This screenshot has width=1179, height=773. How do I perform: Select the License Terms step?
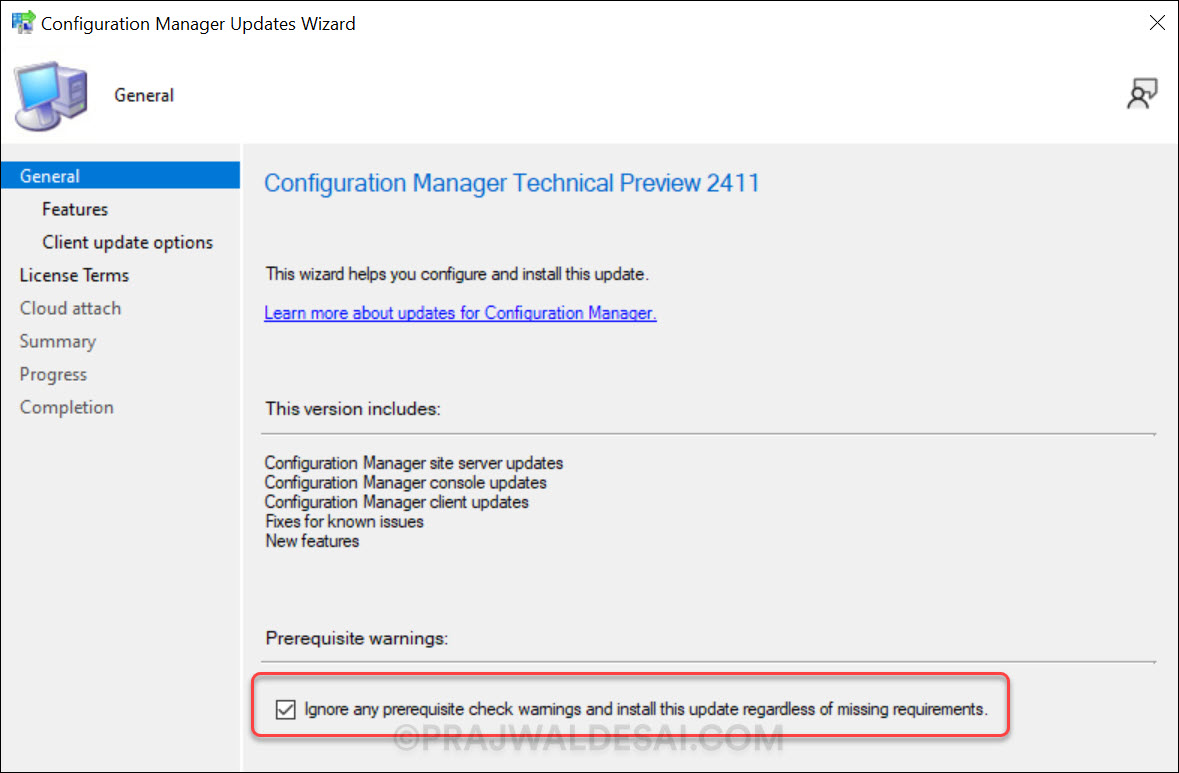pyautogui.click(x=74, y=275)
